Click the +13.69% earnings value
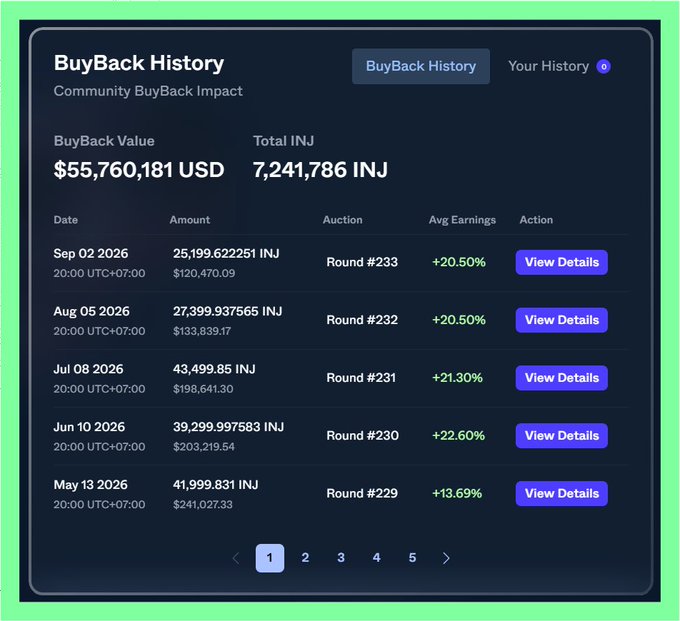 pos(457,494)
